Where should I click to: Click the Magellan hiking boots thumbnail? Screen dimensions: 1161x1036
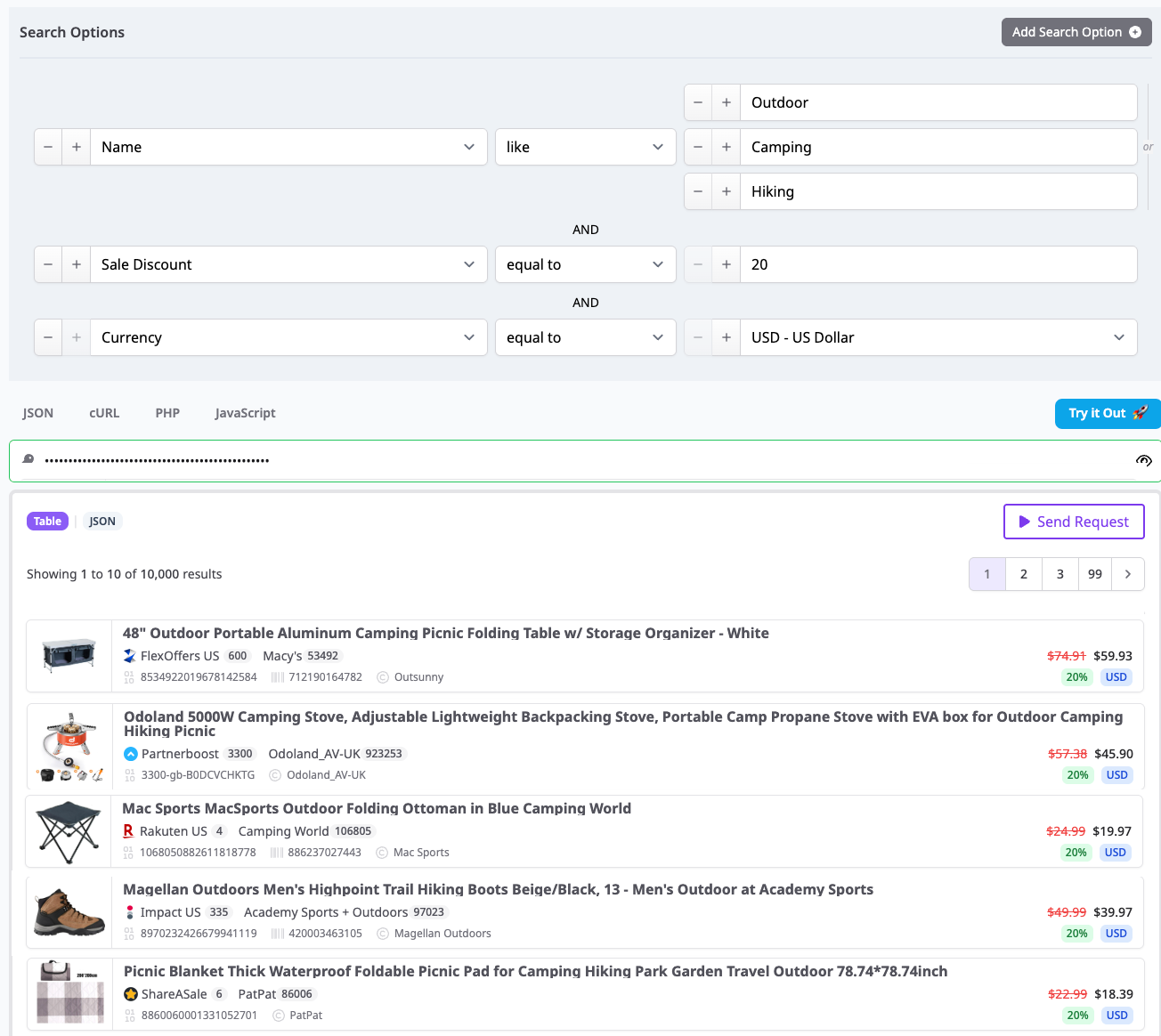click(x=69, y=912)
